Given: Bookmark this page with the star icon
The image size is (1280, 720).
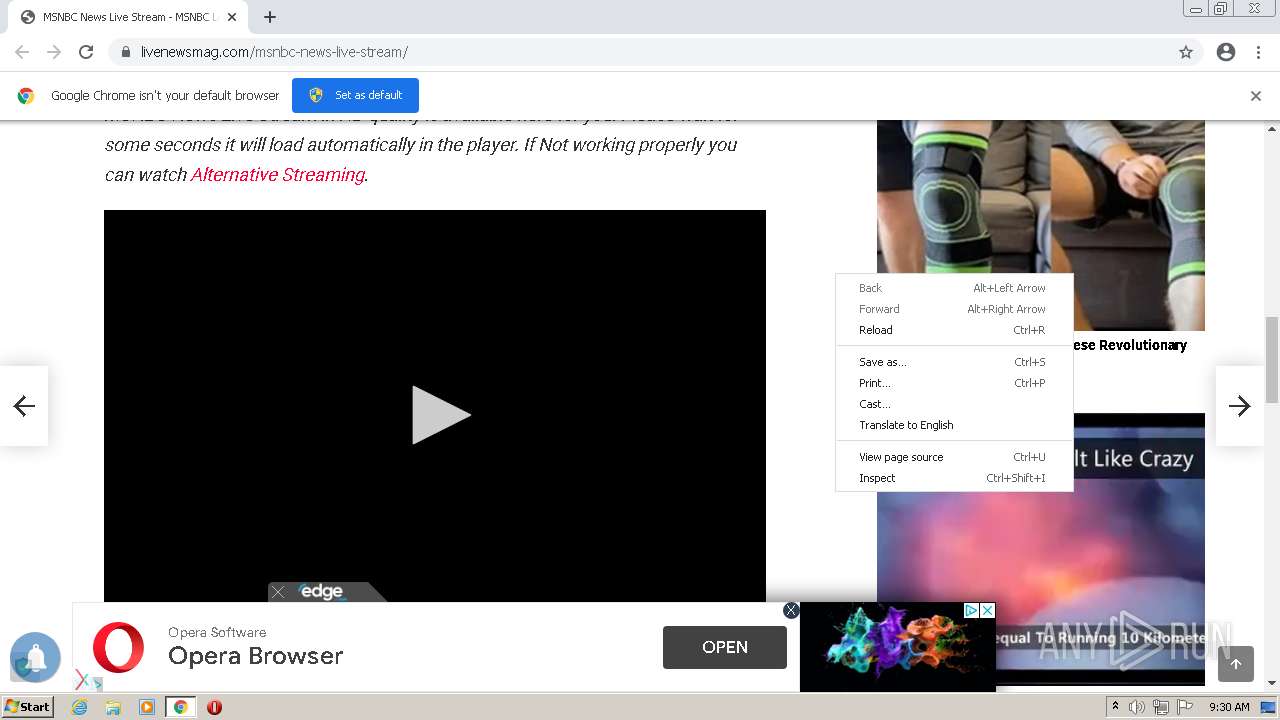Looking at the screenshot, I should [x=1186, y=52].
